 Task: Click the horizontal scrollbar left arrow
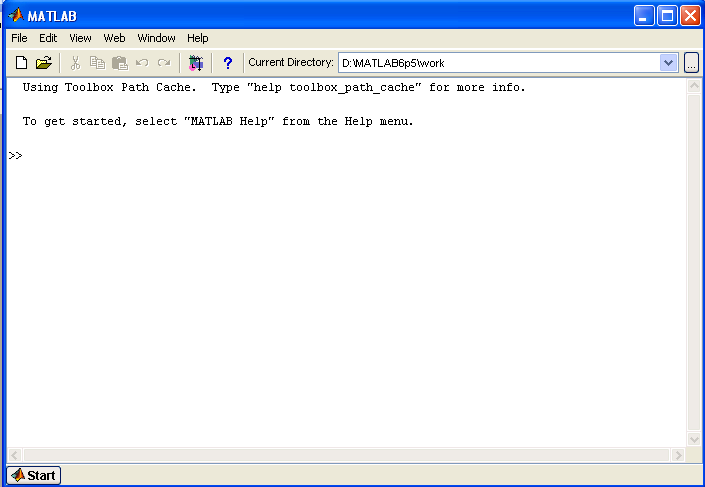coord(14,455)
